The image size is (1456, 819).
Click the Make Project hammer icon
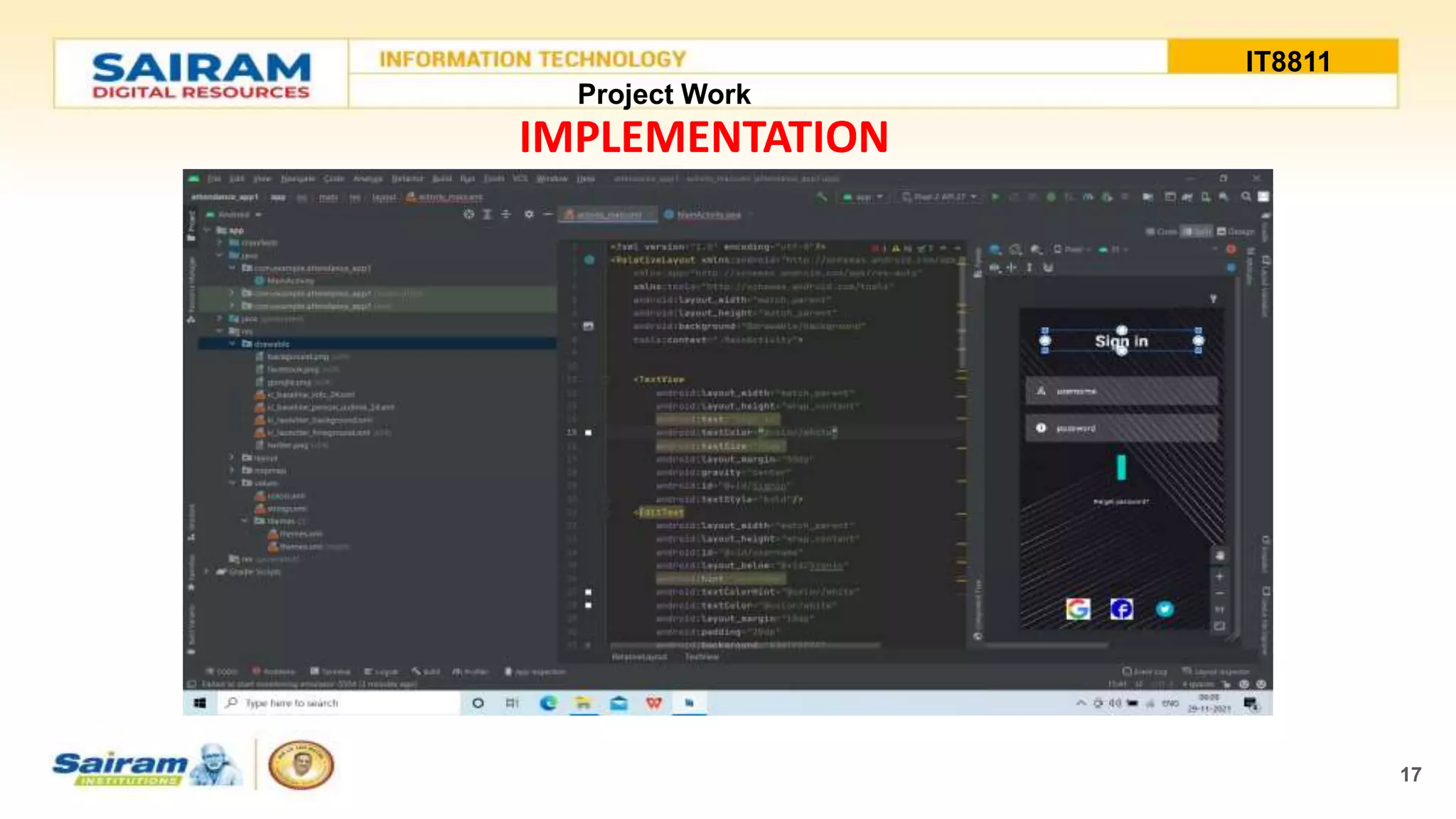coord(822,197)
